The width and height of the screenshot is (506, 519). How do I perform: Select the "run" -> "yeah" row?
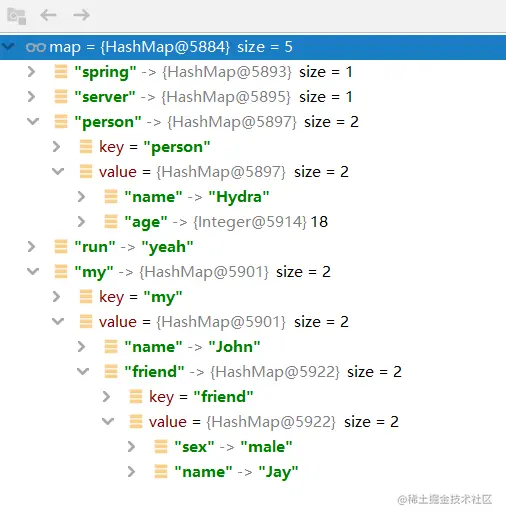[x=253, y=247]
